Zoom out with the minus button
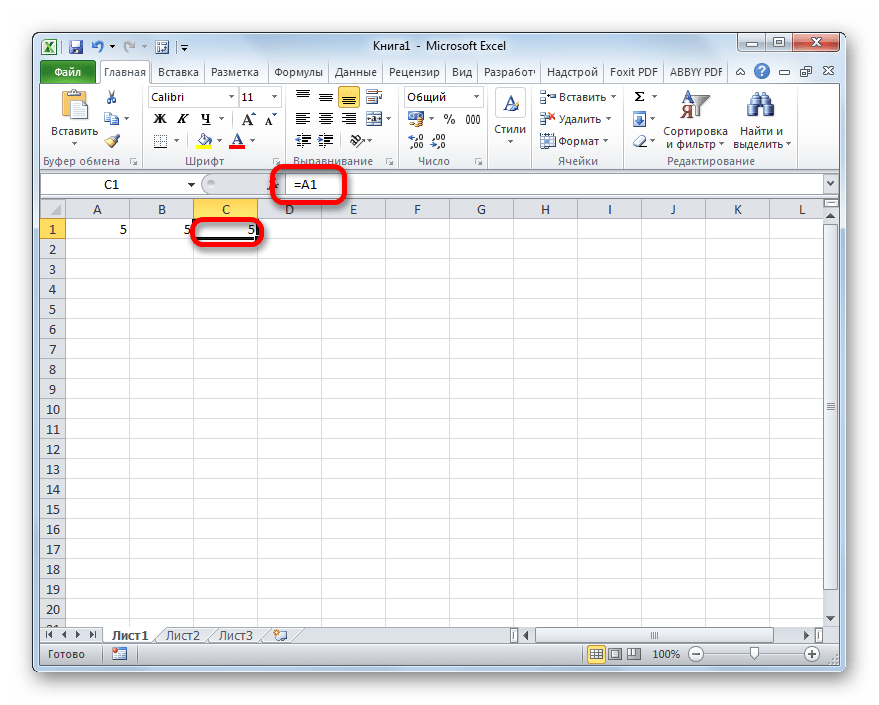Image resolution: width=879 pixels, height=705 pixels. pos(696,654)
